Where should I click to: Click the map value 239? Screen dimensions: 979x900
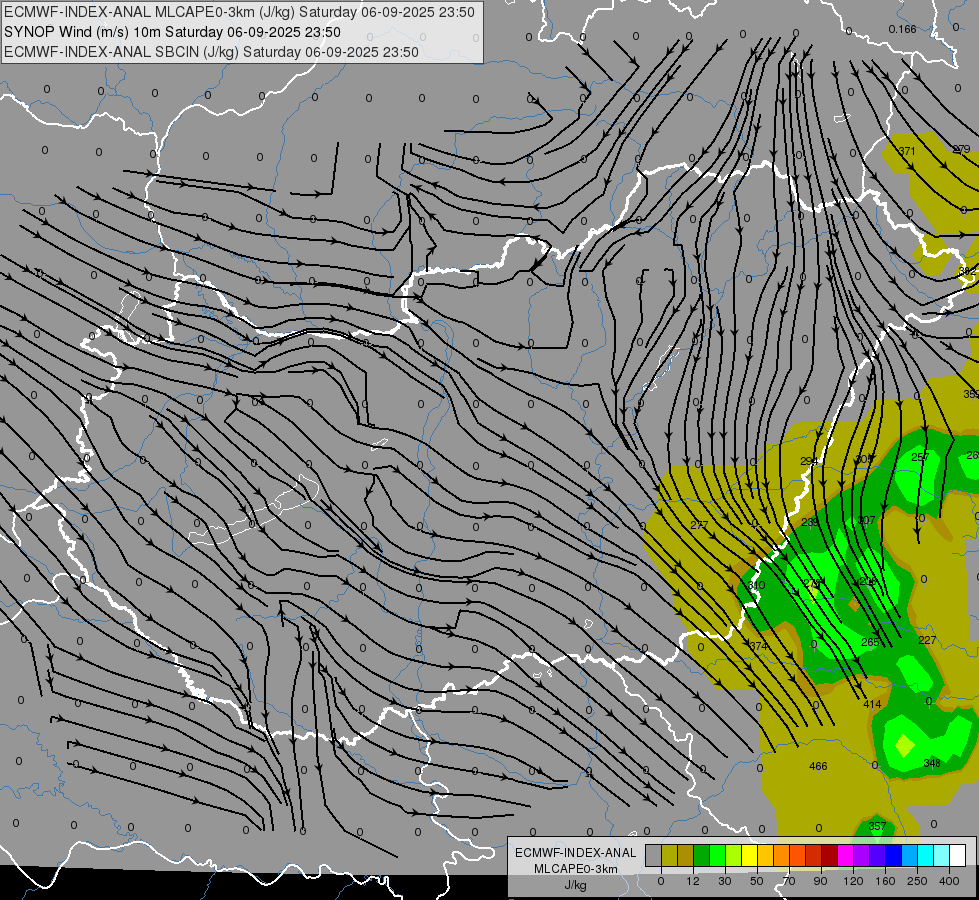809,522
